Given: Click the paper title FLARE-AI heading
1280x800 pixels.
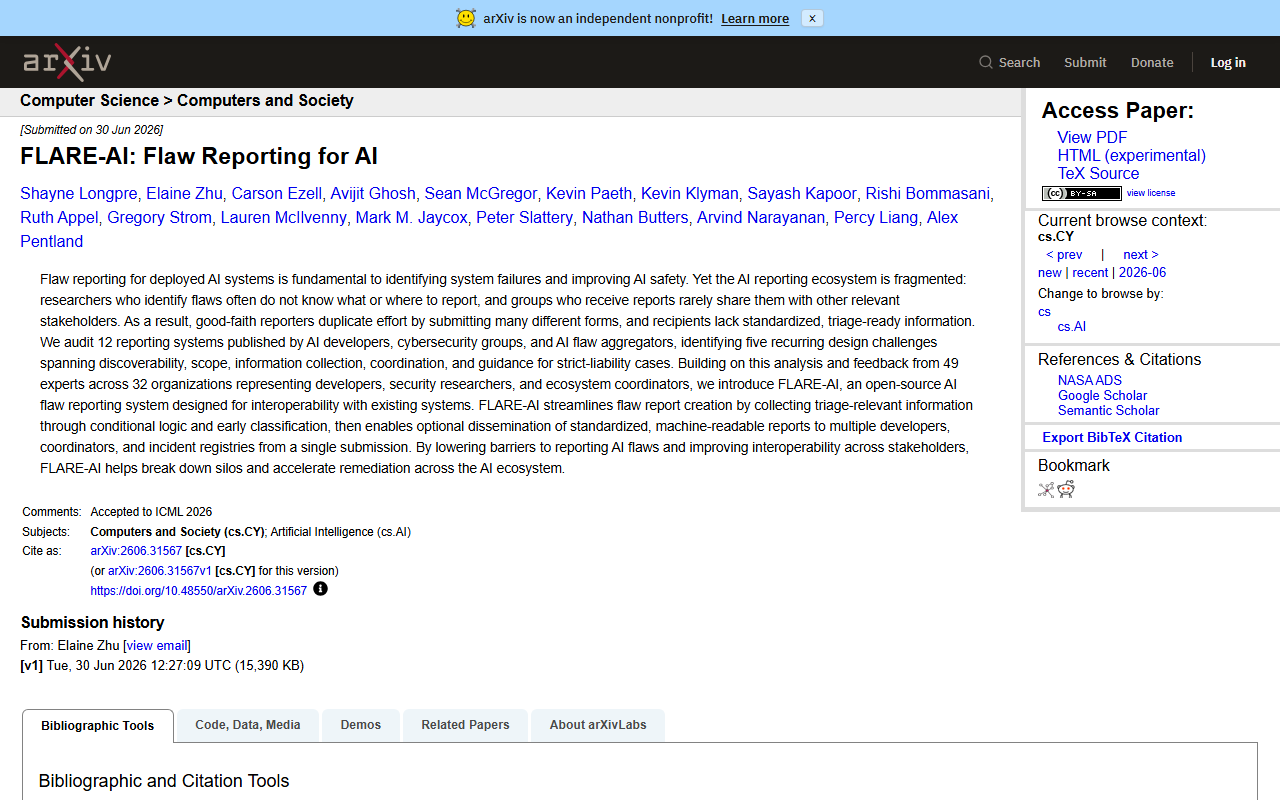Looking at the screenshot, I should [199, 156].
